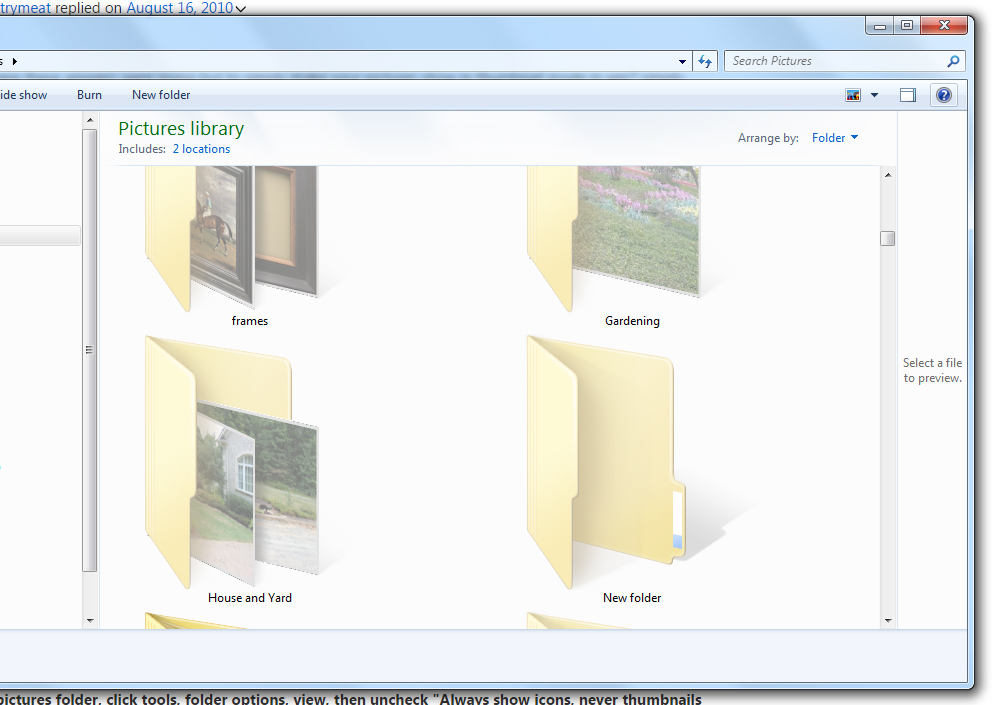Image resolution: width=1008 pixels, height=705 pixels.
Task: Open the frames folder
Action: coord(232,238)
